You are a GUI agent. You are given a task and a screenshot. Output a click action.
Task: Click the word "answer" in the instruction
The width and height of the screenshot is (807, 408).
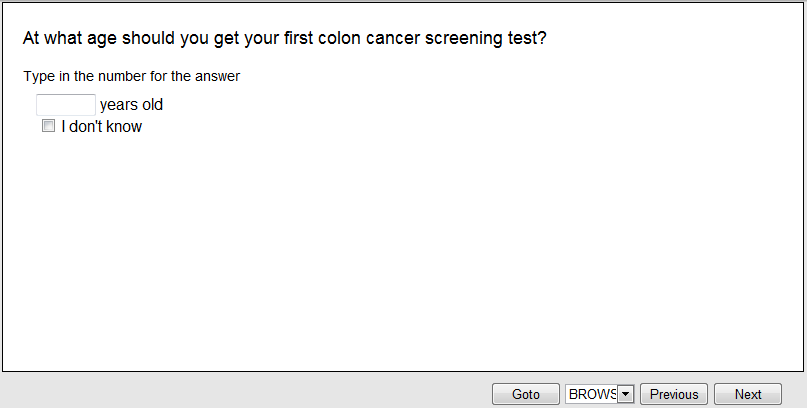click(x=217, y=75)
